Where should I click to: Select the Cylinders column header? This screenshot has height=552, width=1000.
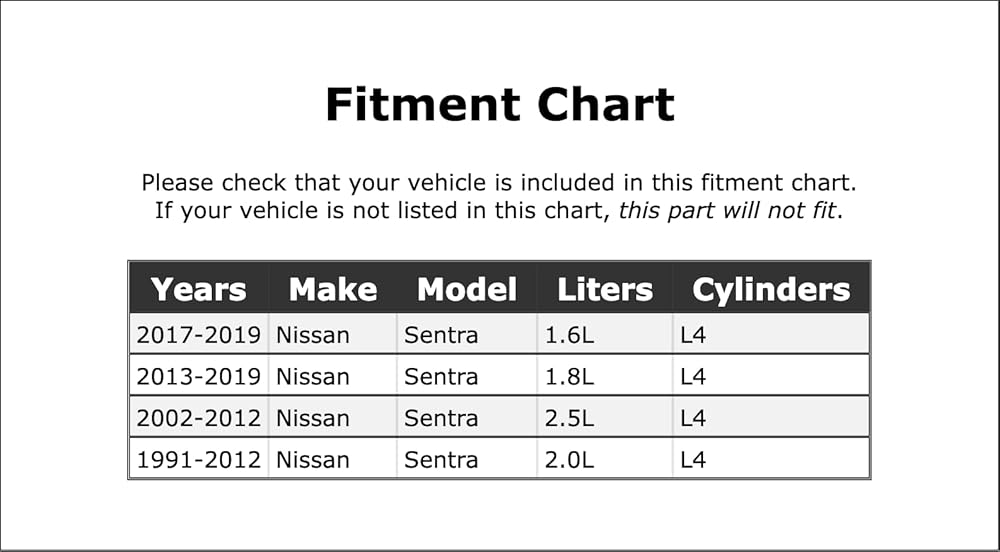tap(770, 289)
